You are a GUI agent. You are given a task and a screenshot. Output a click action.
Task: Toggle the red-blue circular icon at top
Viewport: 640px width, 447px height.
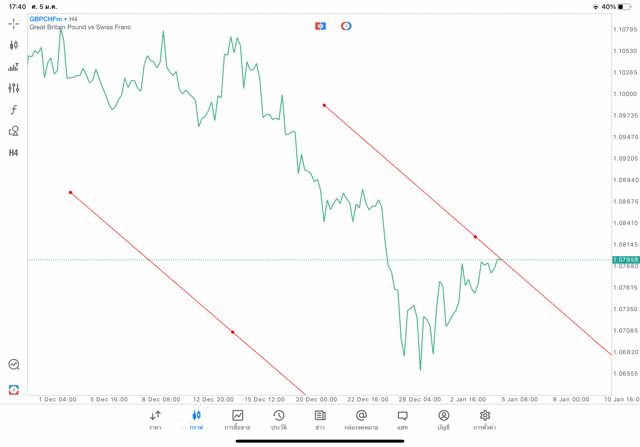click(x=346, y=25)
